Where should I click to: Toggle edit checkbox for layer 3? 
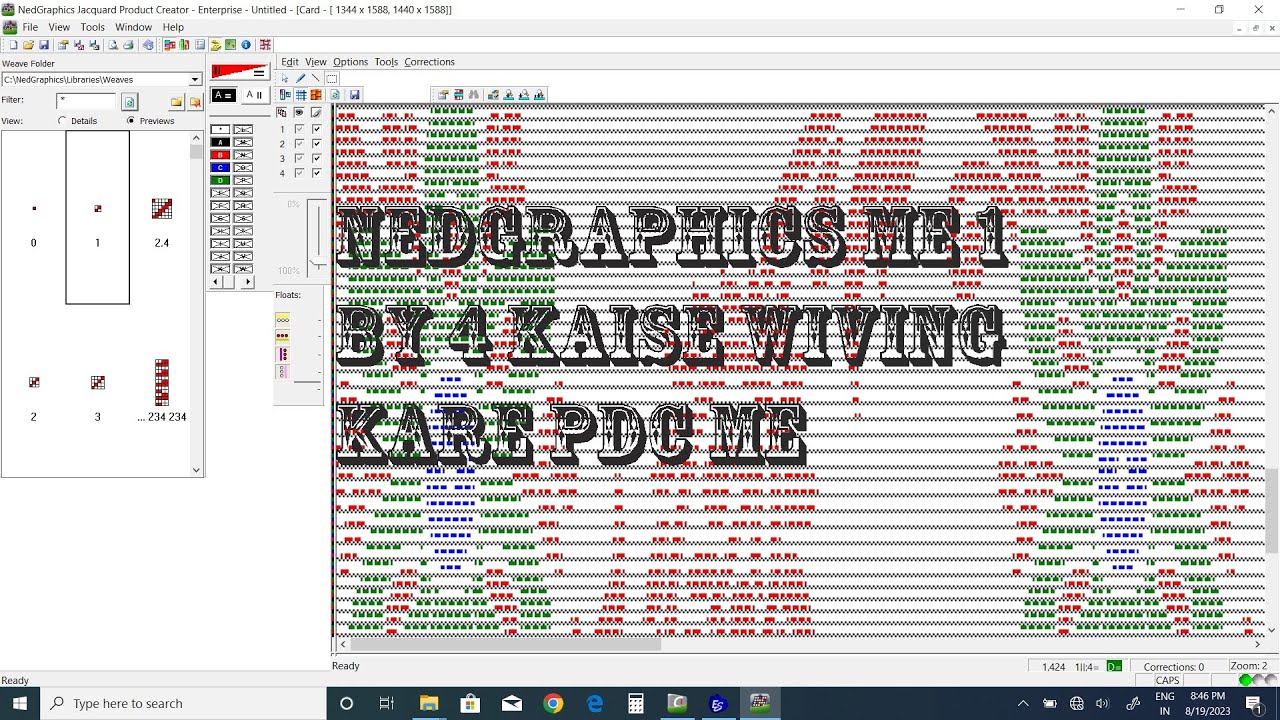pos(316,158)
